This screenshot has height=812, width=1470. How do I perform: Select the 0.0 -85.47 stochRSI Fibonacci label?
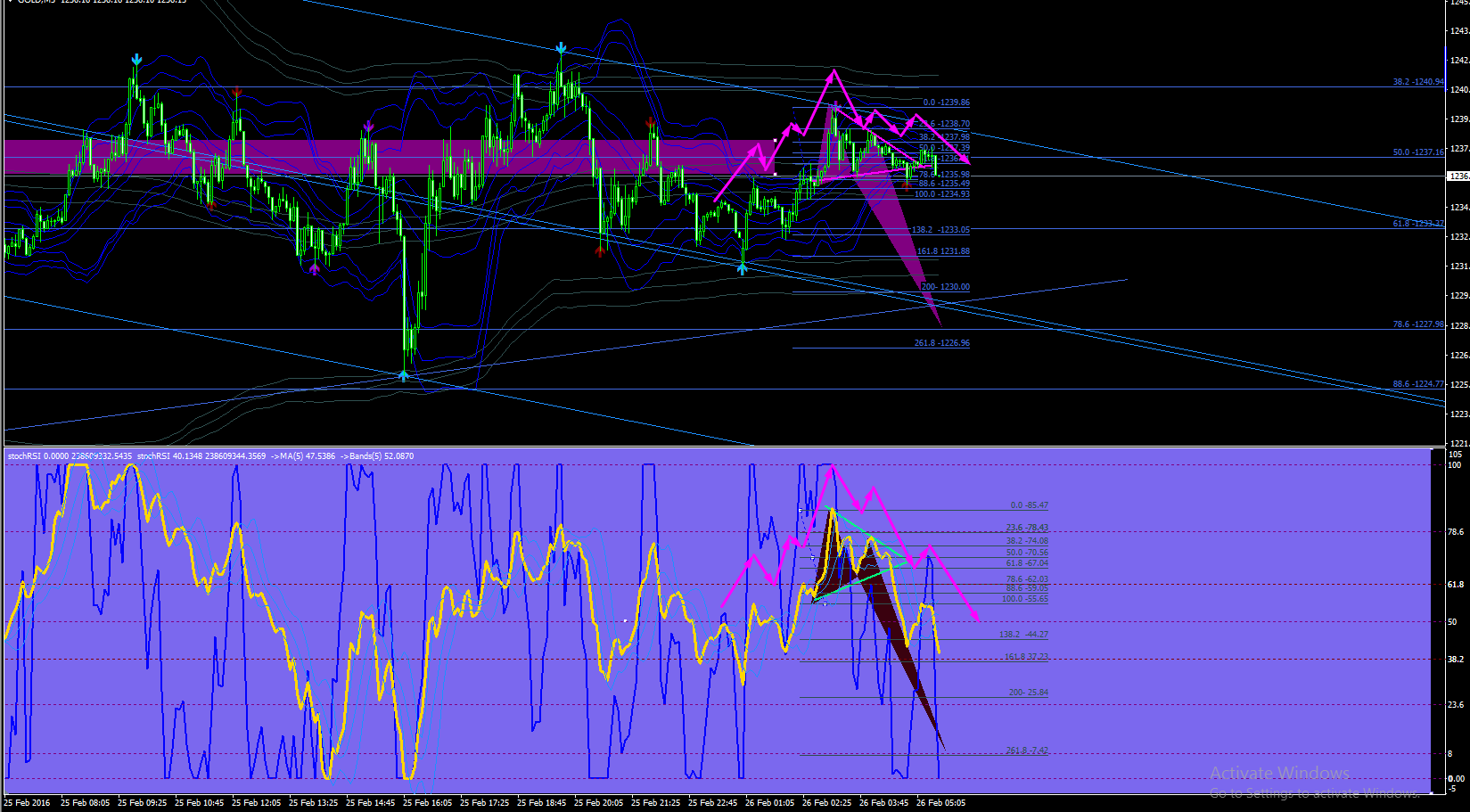pyautogui.click(x=1029, y=505)
